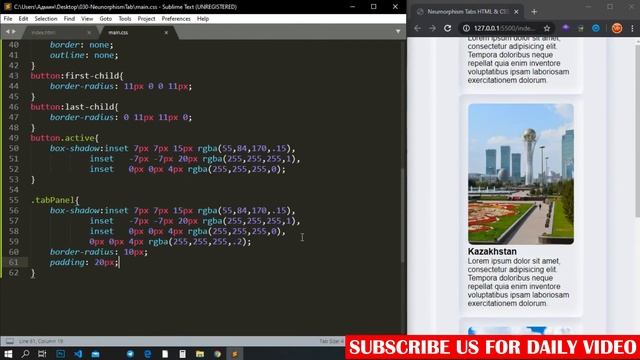Open the Preferences menu
The image size is (640, 360).
176,19
